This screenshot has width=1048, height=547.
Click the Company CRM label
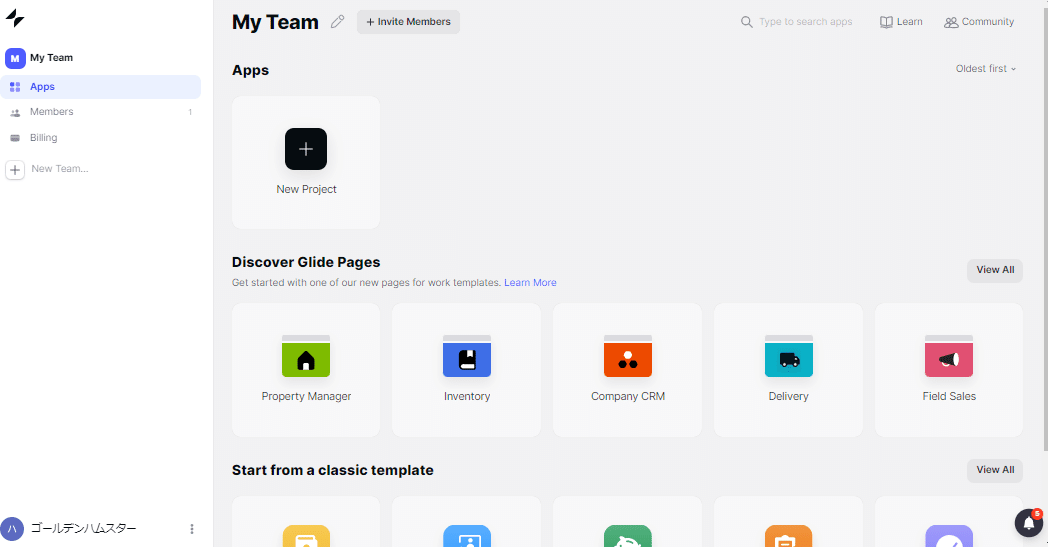pos(628,397)
